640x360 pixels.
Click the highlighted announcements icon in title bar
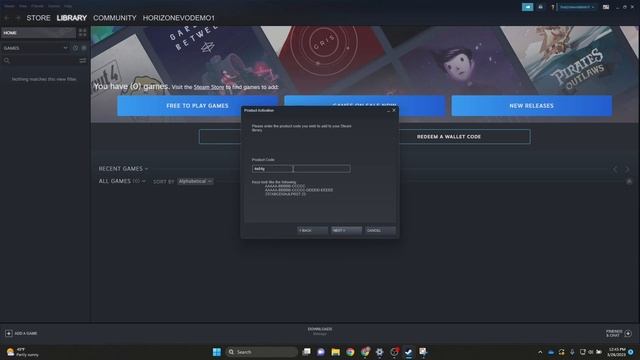[527, 7]
